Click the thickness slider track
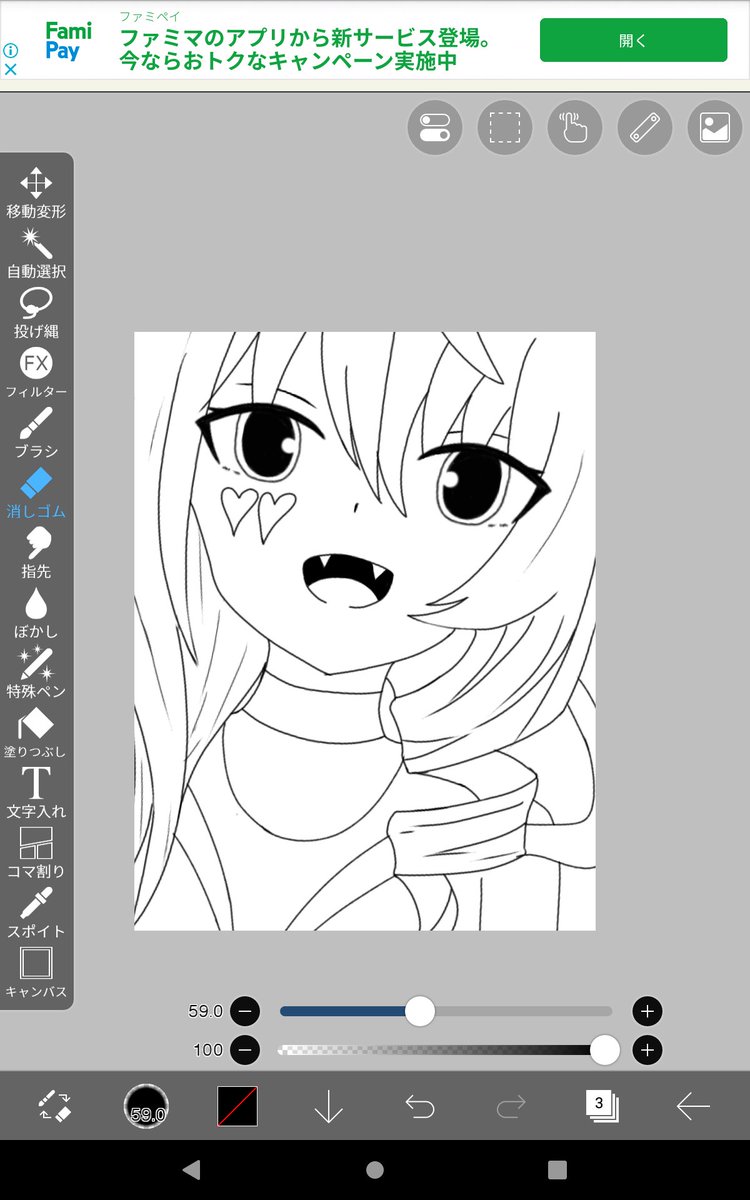750x1200 pixels. [446, 1011]
